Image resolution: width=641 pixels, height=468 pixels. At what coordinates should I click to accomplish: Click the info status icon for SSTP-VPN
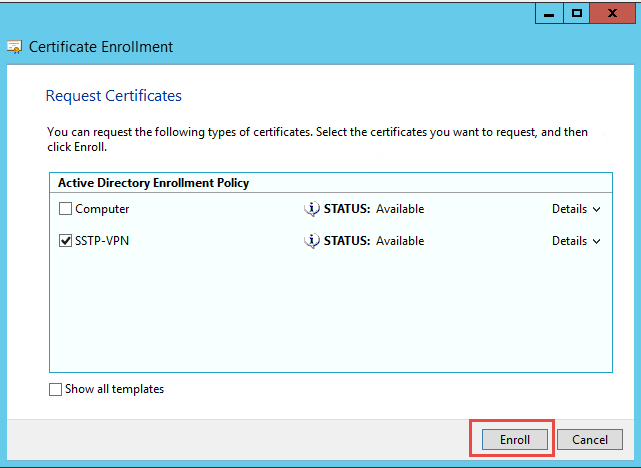point(312,241)
